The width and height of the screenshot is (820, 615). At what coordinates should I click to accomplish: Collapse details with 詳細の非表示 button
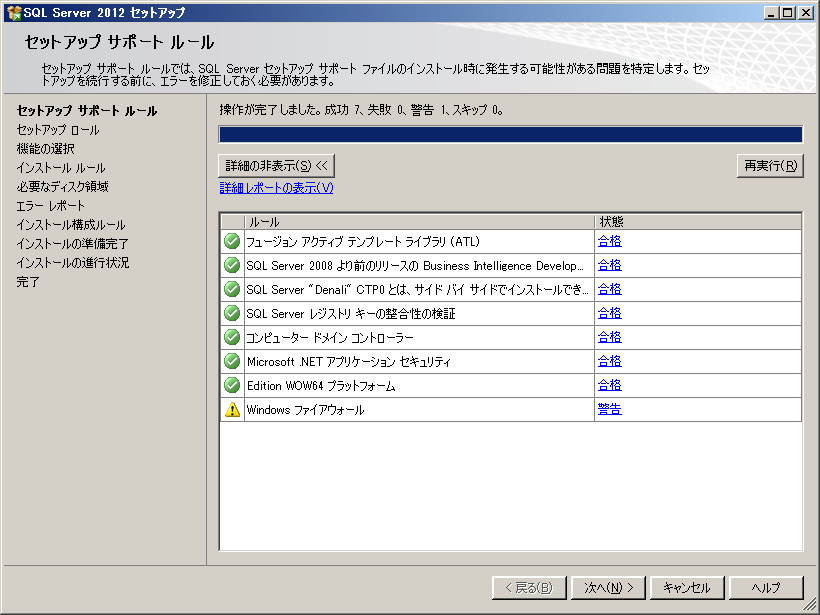276,165
